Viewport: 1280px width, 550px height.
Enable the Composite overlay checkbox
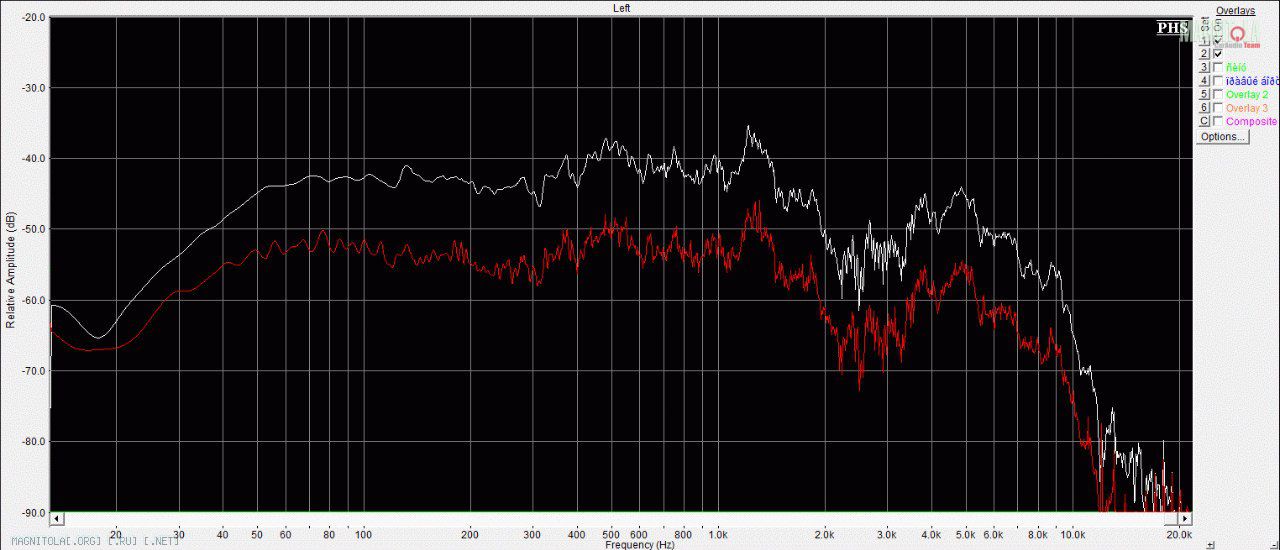(x=1218, y=121)
